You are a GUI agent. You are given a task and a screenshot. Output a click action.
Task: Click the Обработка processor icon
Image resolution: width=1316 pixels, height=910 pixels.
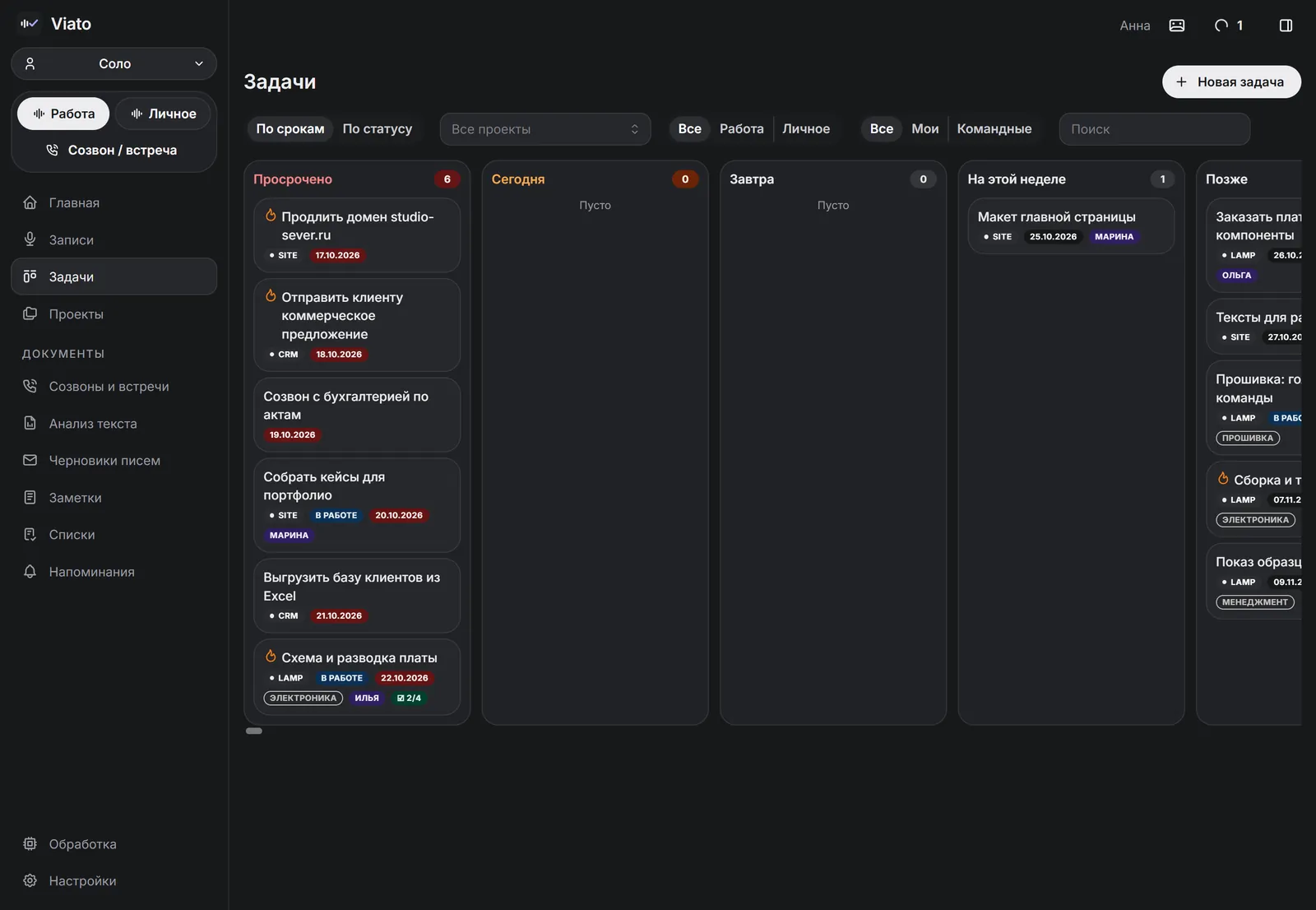click(30, 843)
